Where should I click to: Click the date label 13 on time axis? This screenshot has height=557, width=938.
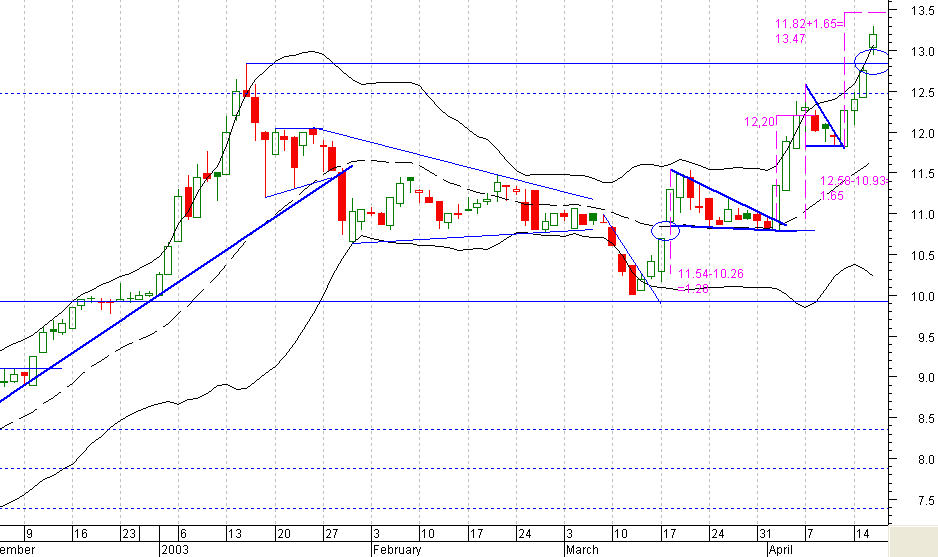[234, 534]
